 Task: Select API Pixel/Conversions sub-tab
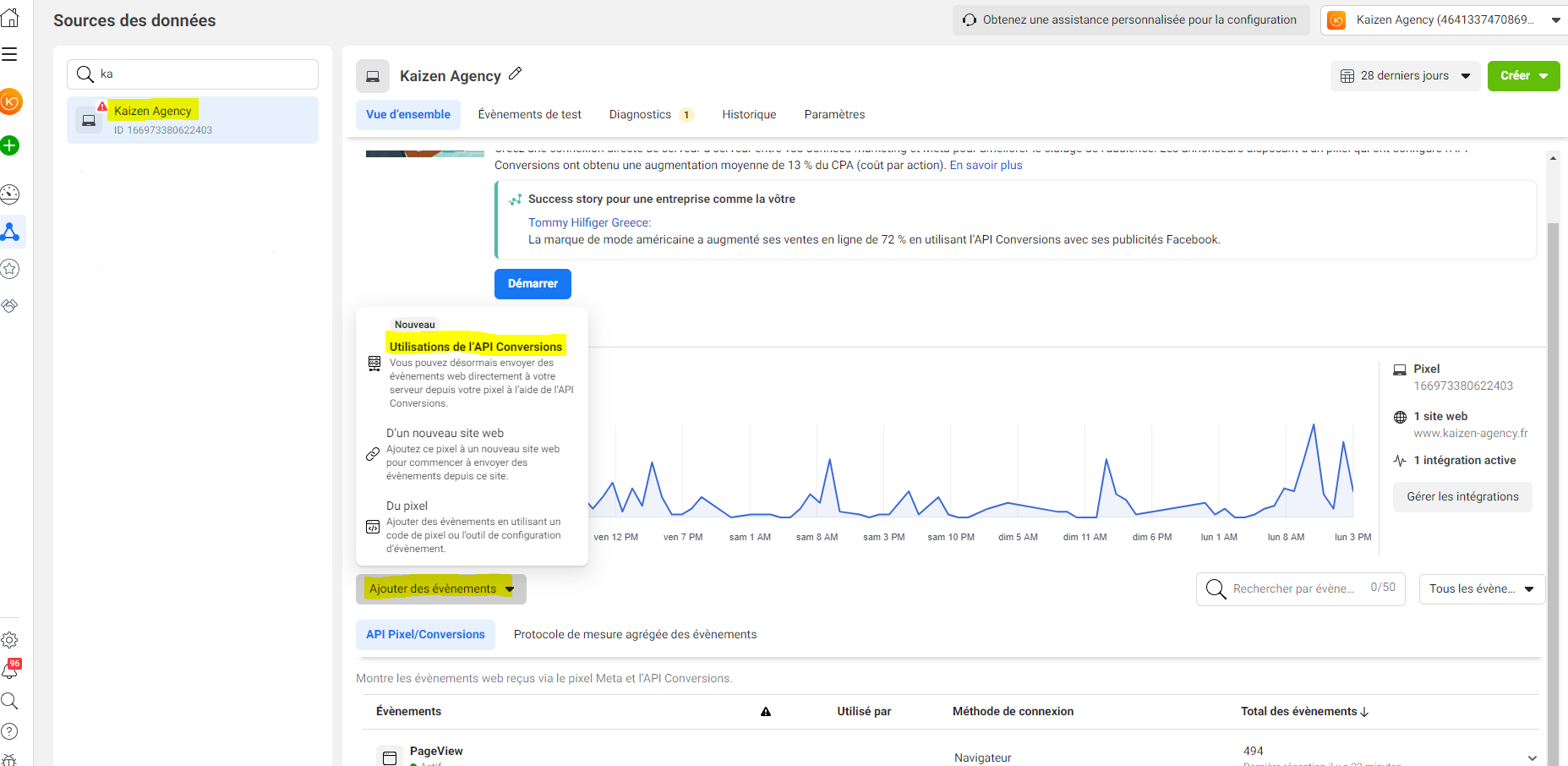[425, 635]
